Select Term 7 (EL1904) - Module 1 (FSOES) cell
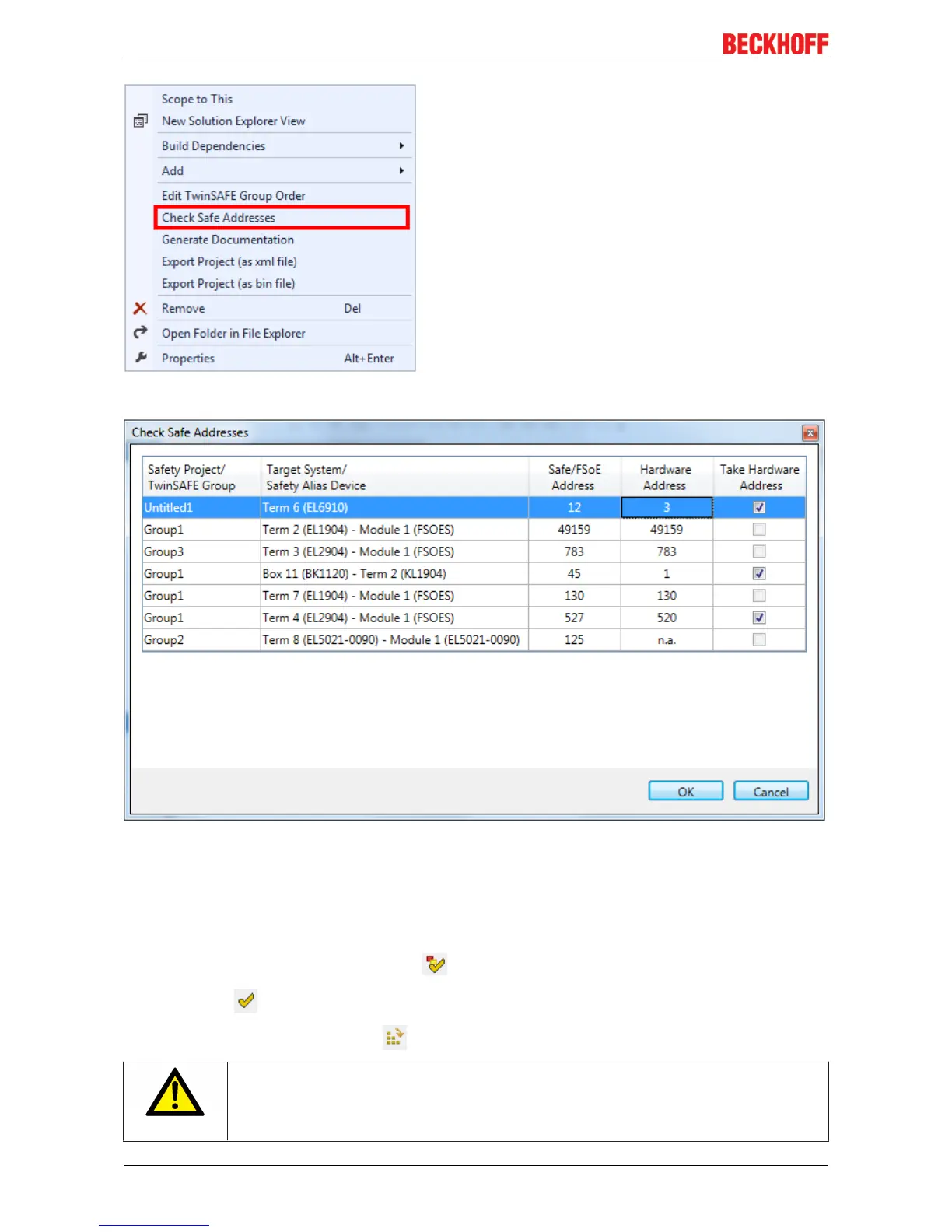Viewport: 952px width, 1232px height. point(394,596)
